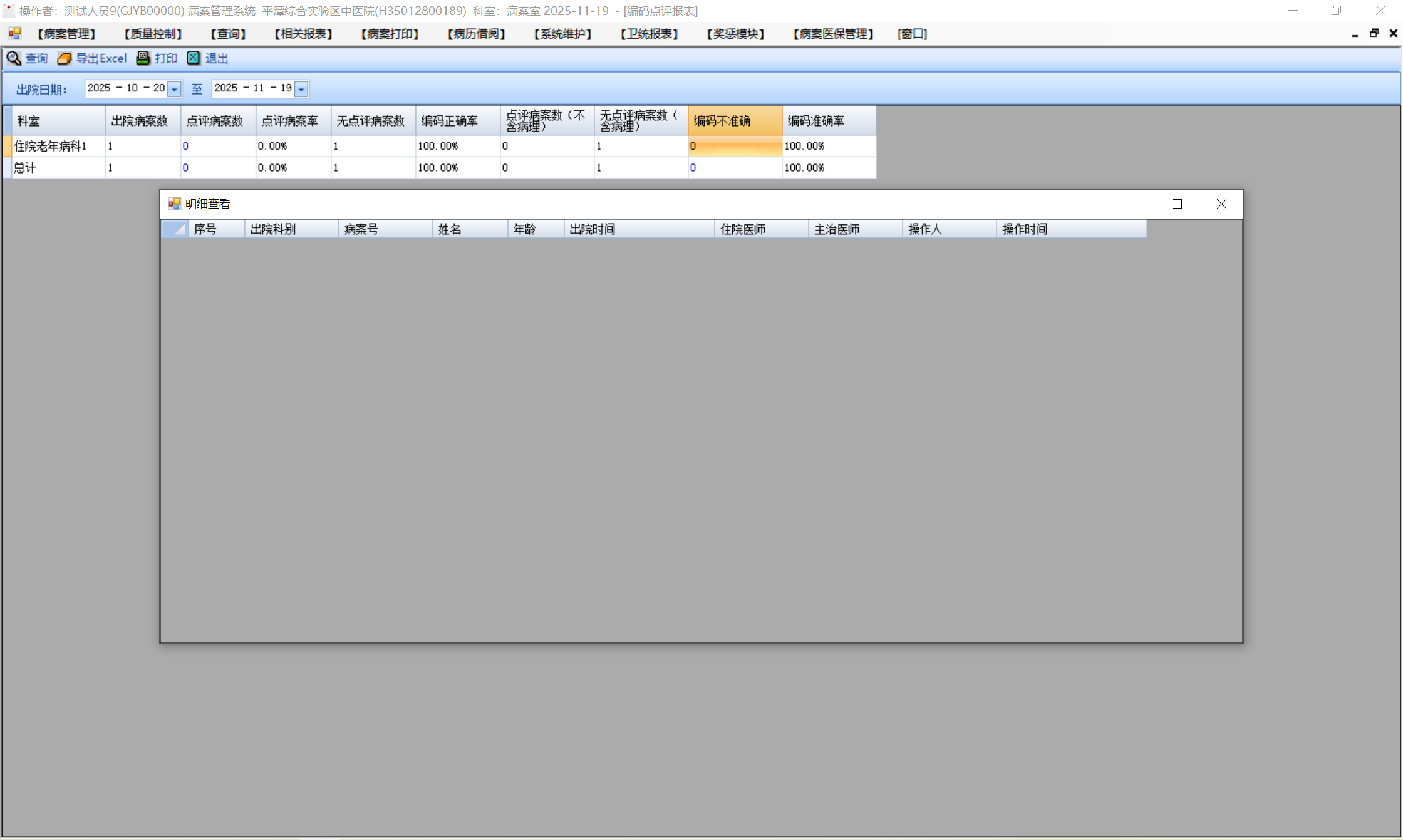Click the magnifier Query icon

(x=14, y=58)
